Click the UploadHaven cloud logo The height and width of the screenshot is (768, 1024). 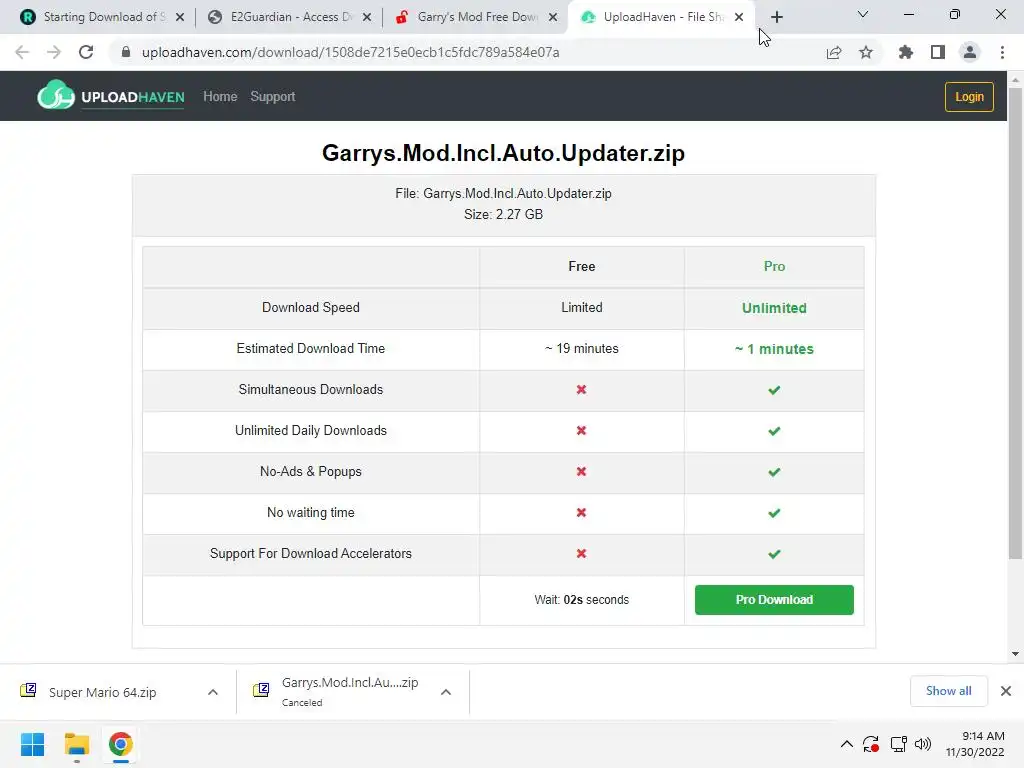[56, 95]
